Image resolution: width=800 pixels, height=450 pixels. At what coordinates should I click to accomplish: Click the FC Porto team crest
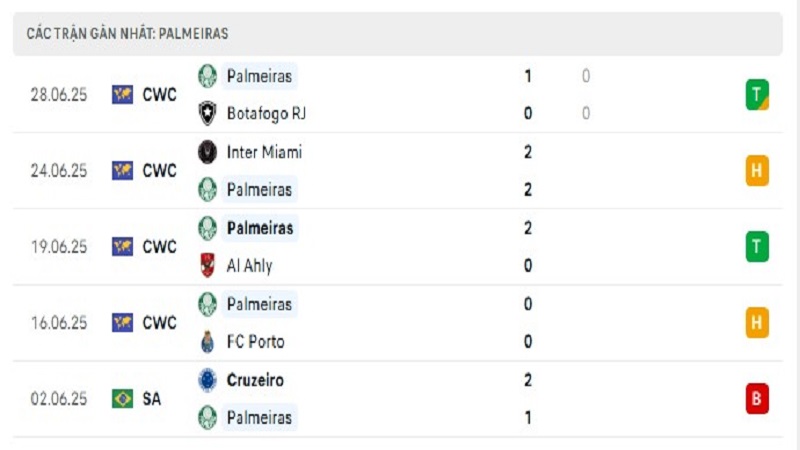coord(207,341)
